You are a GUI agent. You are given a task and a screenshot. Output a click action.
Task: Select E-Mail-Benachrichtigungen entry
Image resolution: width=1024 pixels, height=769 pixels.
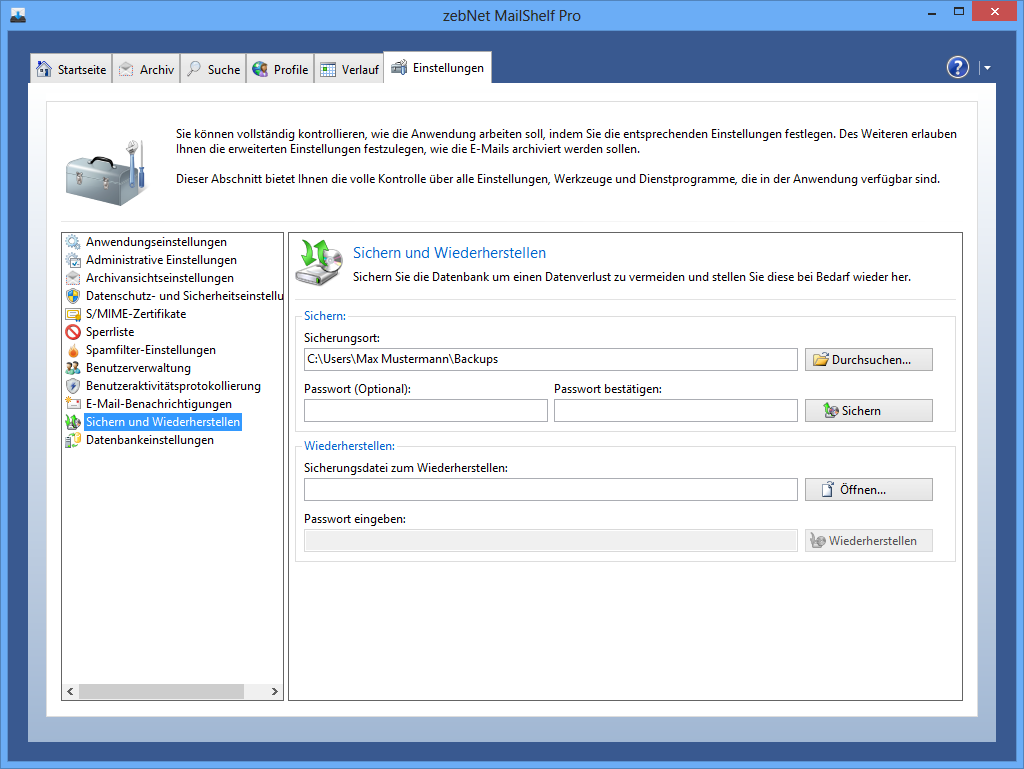(x=159, y=404)
